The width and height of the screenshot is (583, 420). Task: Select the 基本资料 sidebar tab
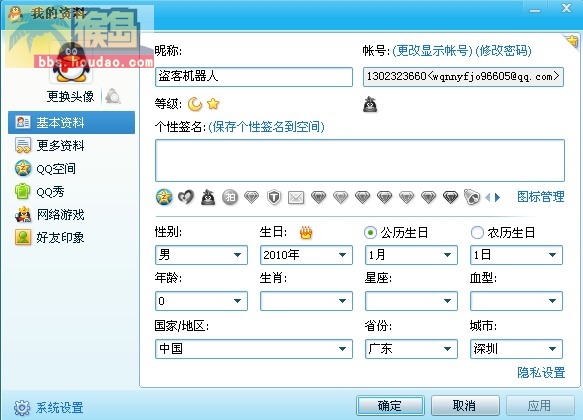pyautogui.click(x=71, y=122)
